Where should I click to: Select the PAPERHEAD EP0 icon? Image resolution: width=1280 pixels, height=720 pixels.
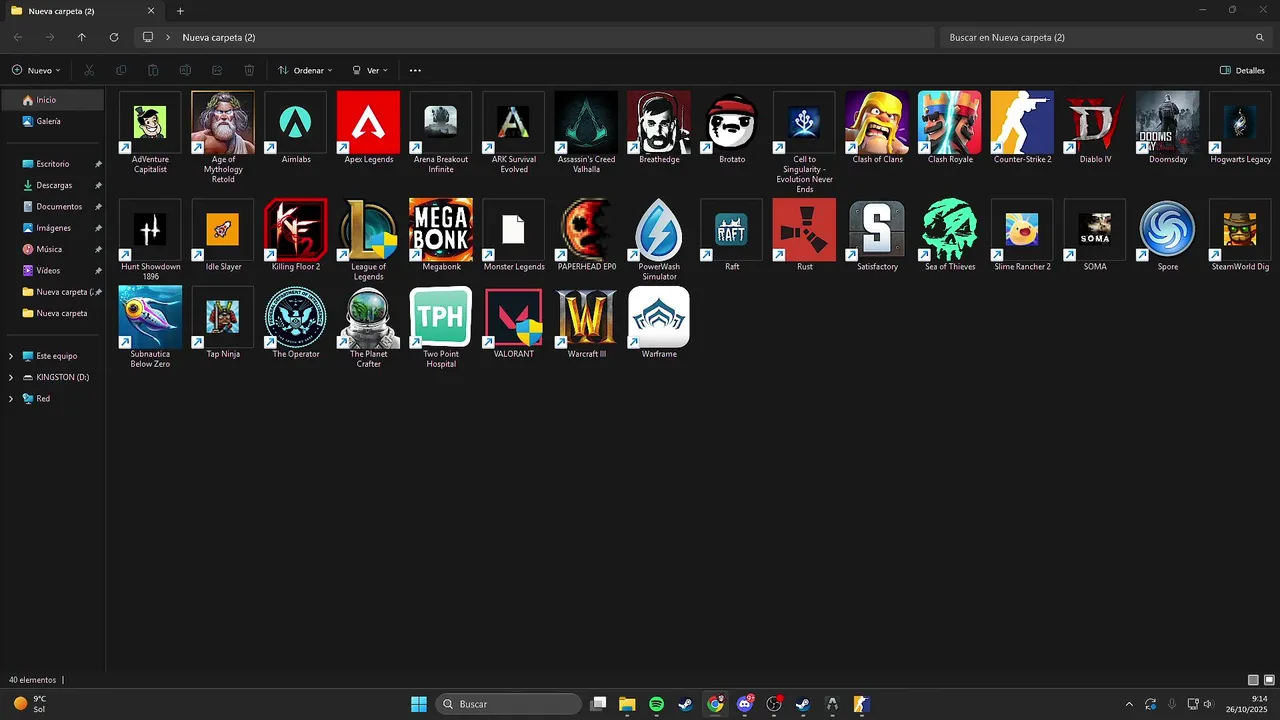[586, 230]
